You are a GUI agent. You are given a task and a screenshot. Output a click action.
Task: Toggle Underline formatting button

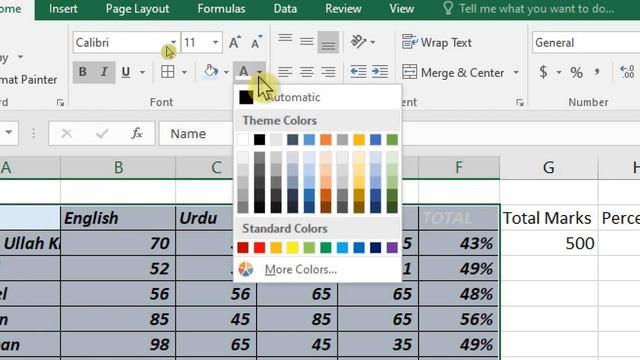(126, 72)
